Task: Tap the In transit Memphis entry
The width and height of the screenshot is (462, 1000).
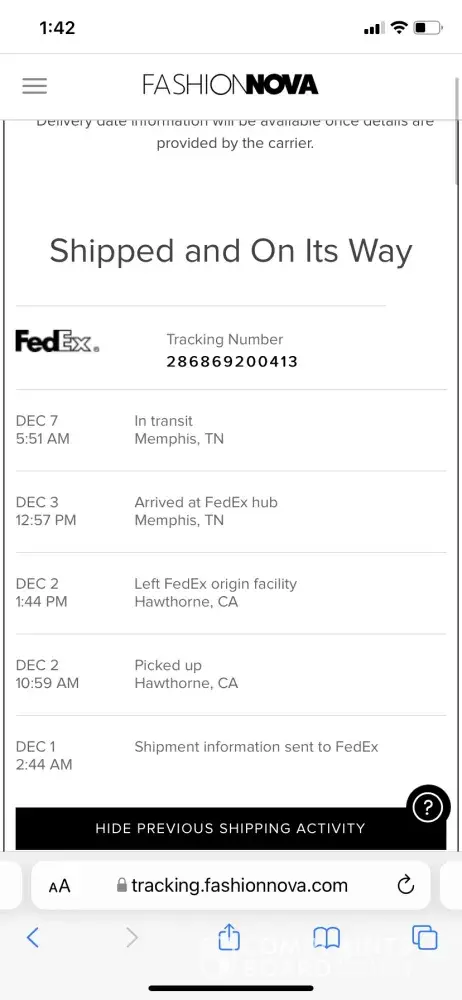Action: pyautogui.click(x=230, y=430)
